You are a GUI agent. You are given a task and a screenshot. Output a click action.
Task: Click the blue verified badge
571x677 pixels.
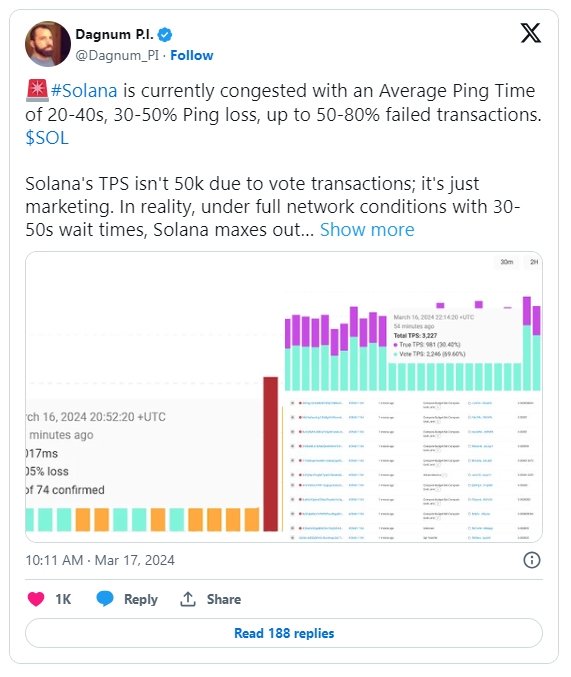tap(165, 35)
